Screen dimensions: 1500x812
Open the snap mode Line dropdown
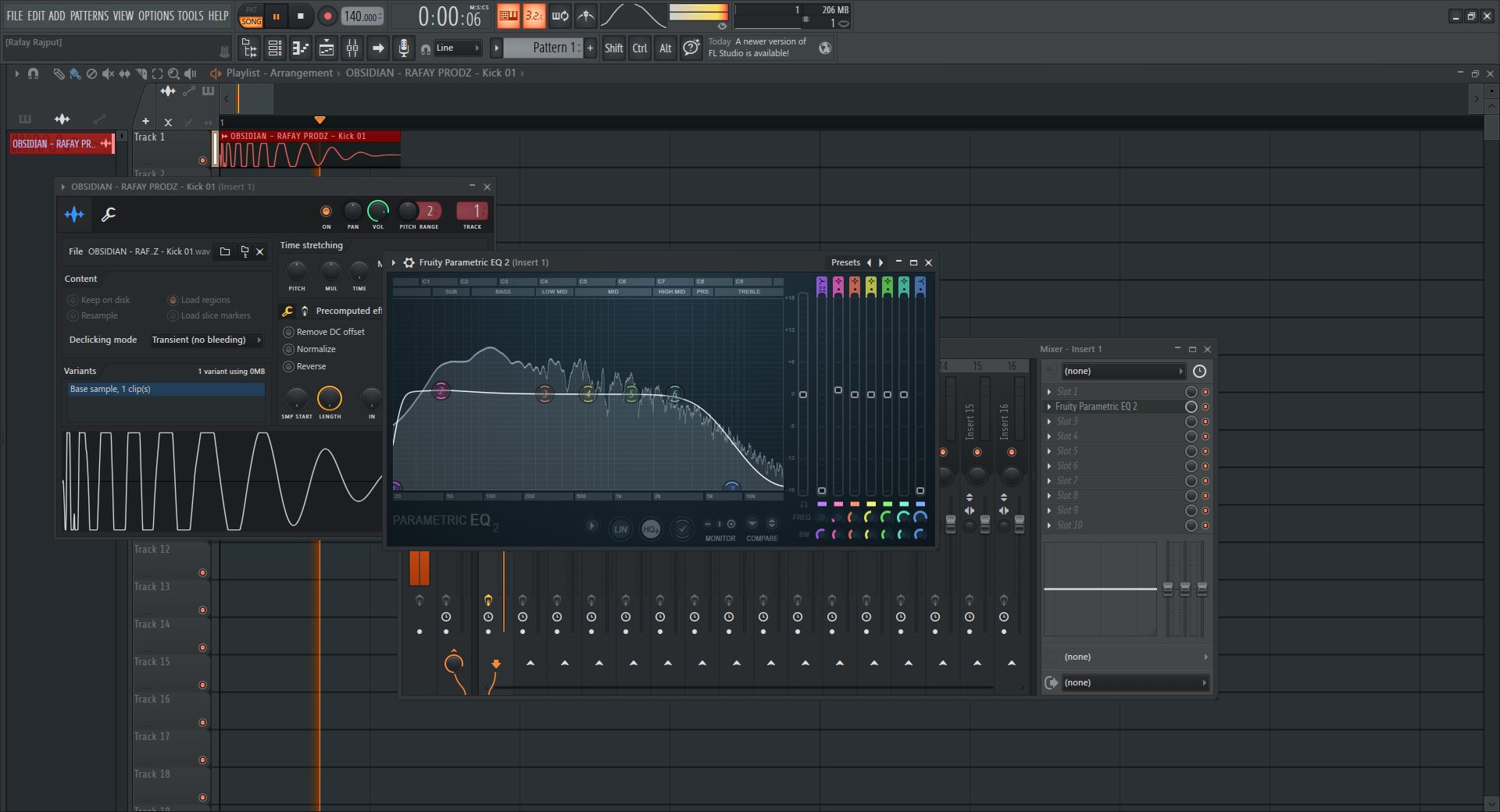click(x=458, y=48)
